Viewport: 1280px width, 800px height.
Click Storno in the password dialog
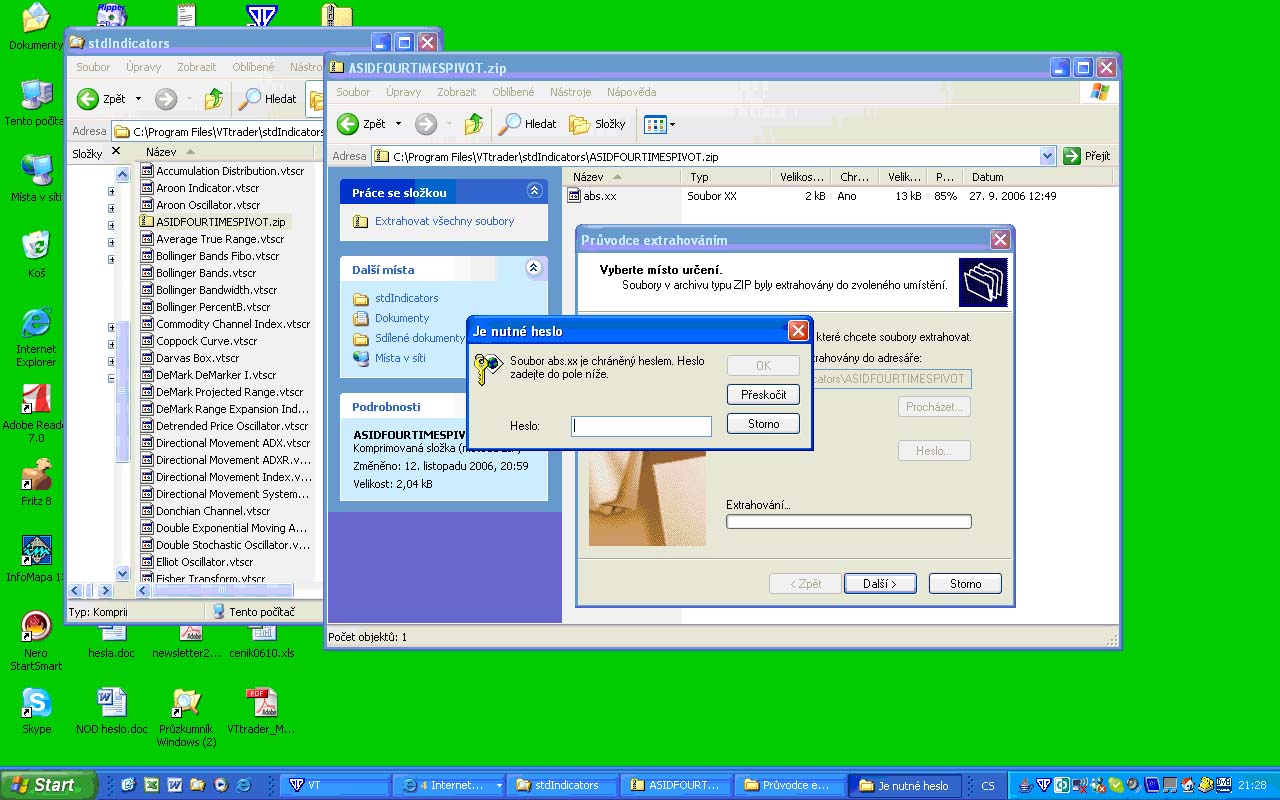point(763,424)
